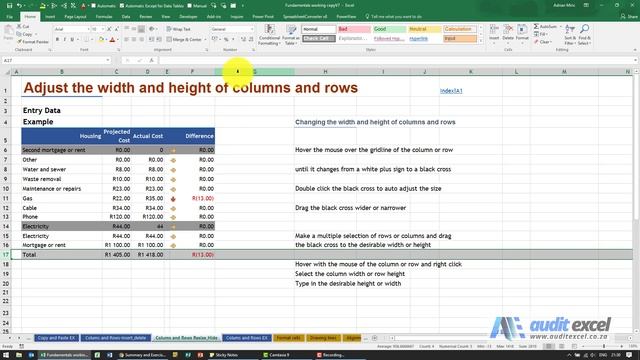
Task: Apply Italic formatting
Action: click(64, 40)
